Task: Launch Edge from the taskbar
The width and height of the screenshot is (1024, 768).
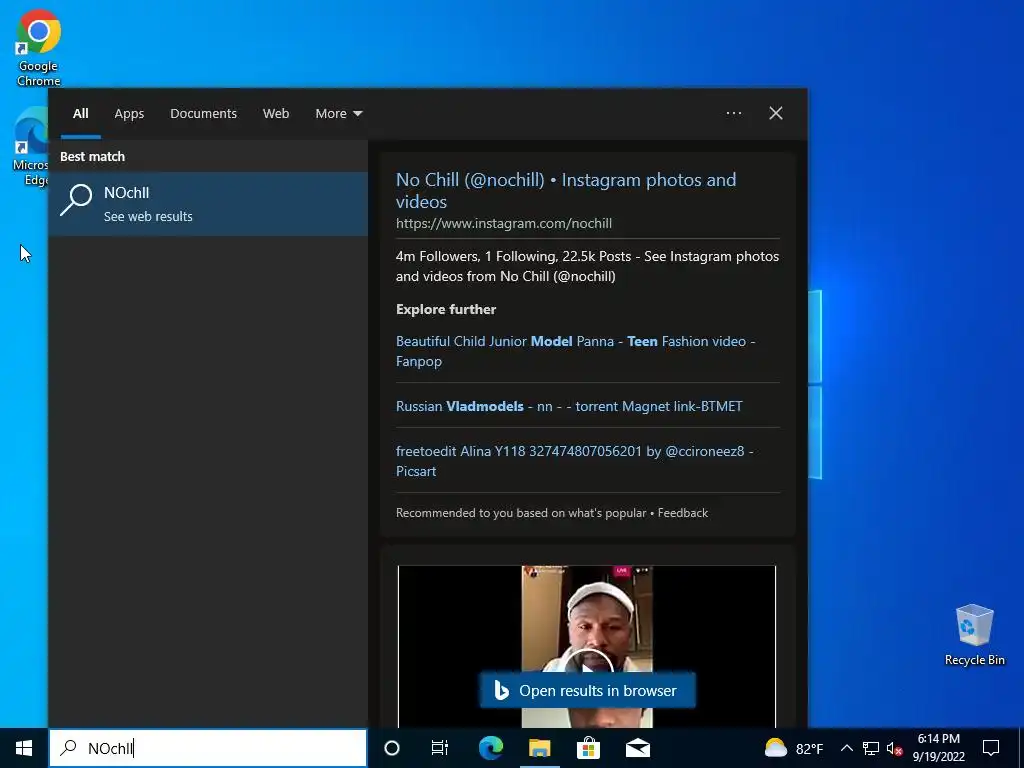Action: [x=491, y=748]
